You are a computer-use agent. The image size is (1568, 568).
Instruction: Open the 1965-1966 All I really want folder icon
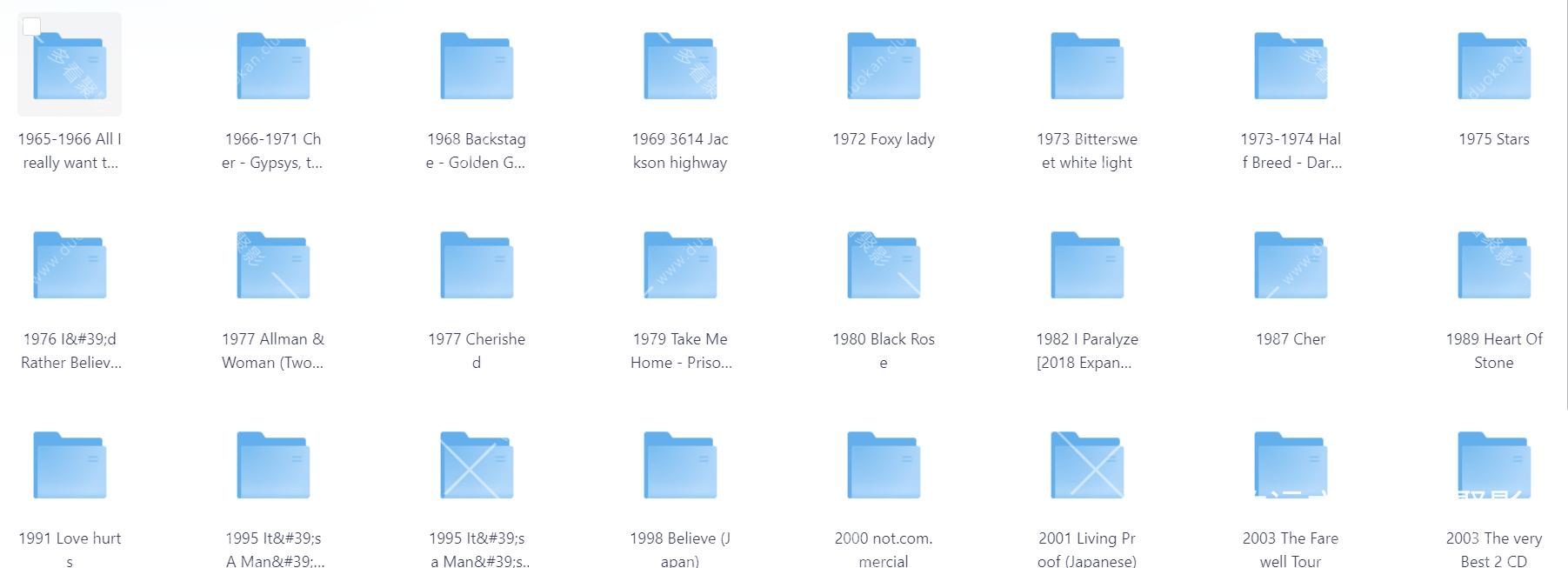(x=70, y=66)
